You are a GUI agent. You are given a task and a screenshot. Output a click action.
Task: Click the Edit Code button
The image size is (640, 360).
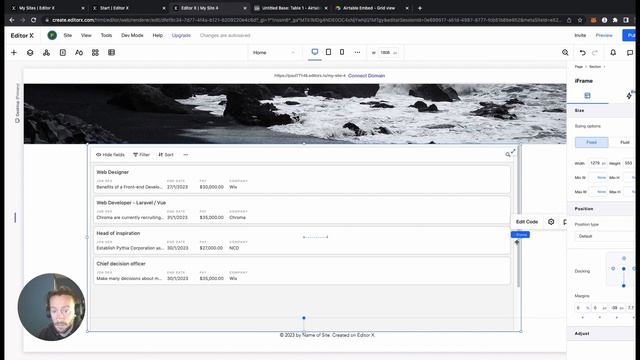(527, 222)
